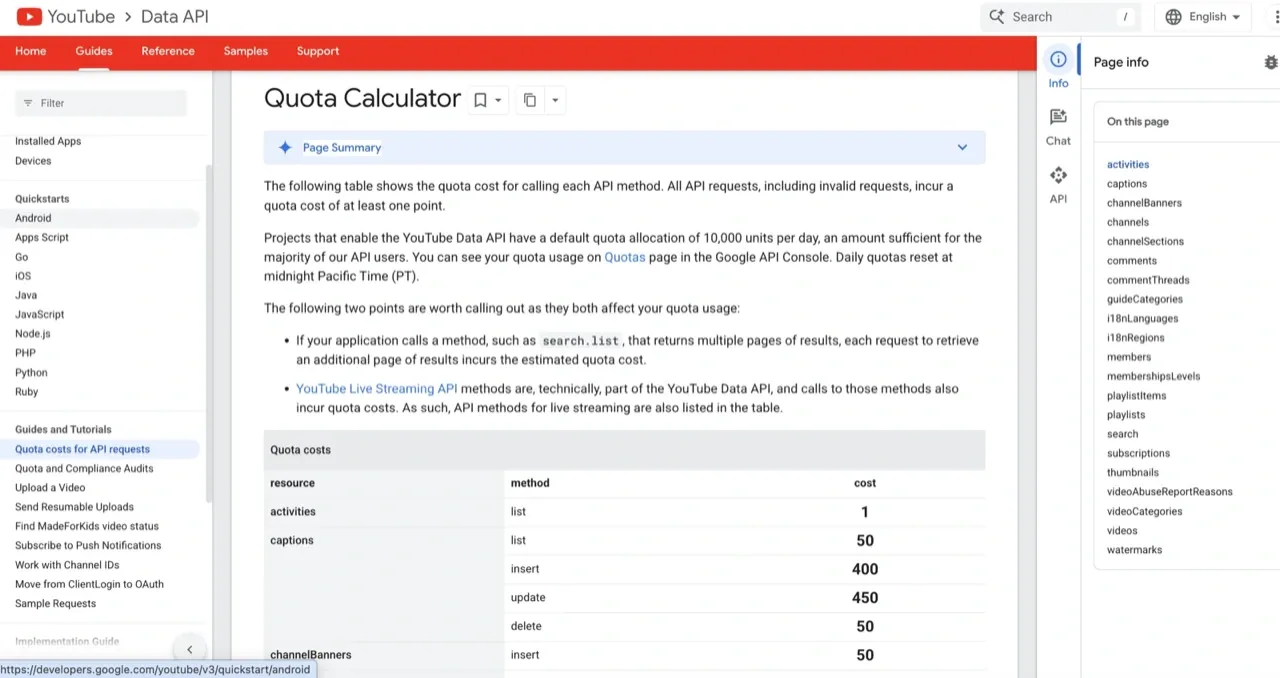
Task: Open Sample Requests guide
Action: 55,604
